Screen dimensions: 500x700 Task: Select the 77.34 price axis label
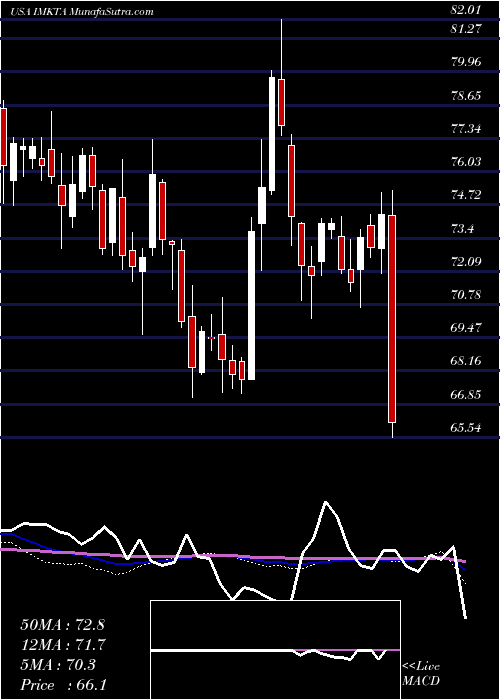467,129
